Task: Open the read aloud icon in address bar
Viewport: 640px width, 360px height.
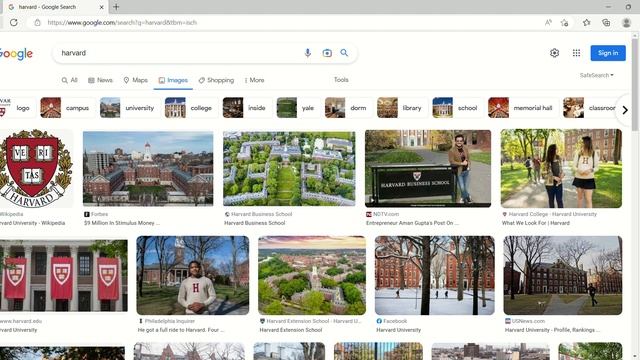Action: [x=548, y=22]
